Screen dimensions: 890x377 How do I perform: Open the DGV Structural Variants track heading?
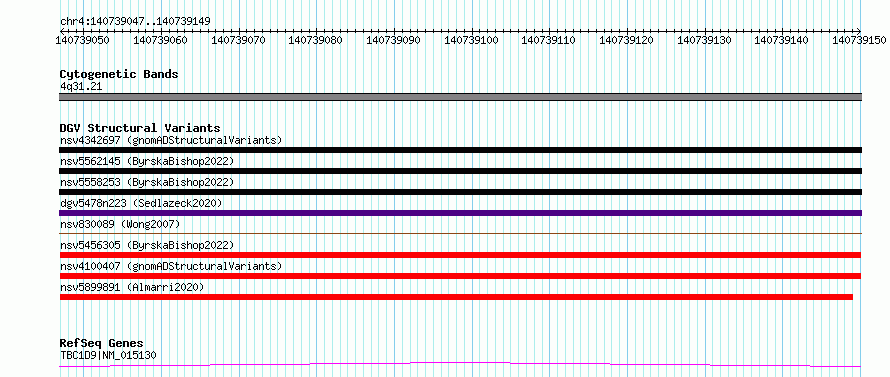[140, 128]
